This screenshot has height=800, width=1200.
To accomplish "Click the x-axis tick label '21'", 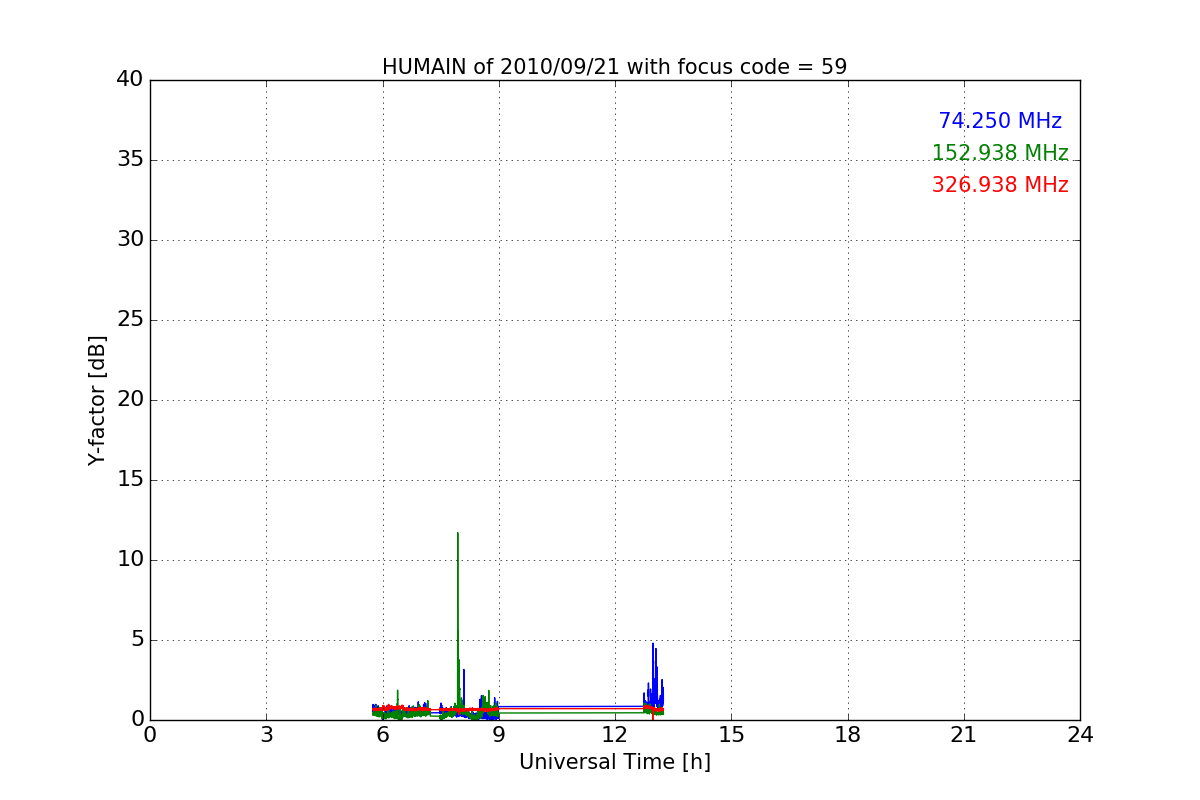I will click(x=964, y=735).
